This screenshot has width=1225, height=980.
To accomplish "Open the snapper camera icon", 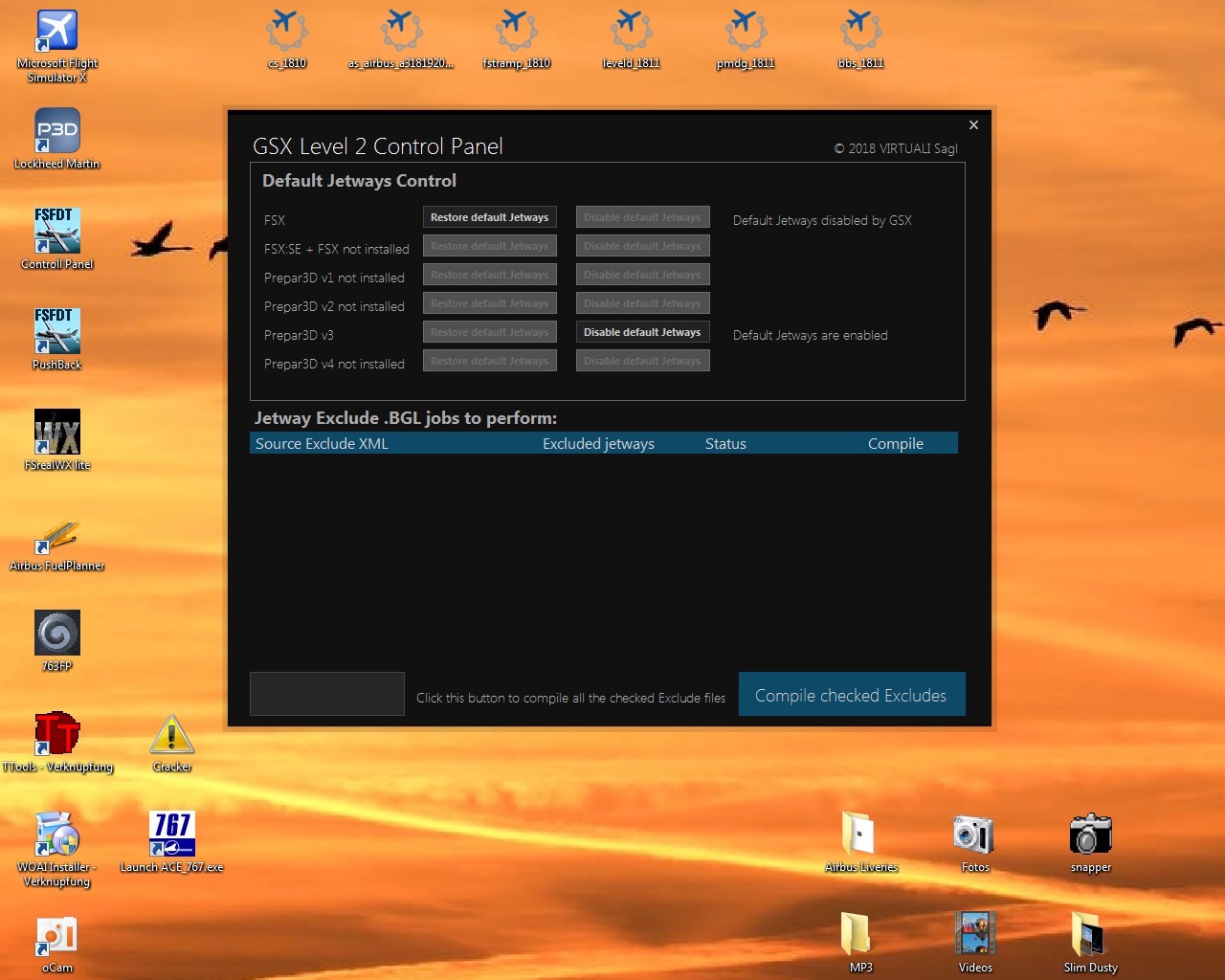I will [1090, 835].
